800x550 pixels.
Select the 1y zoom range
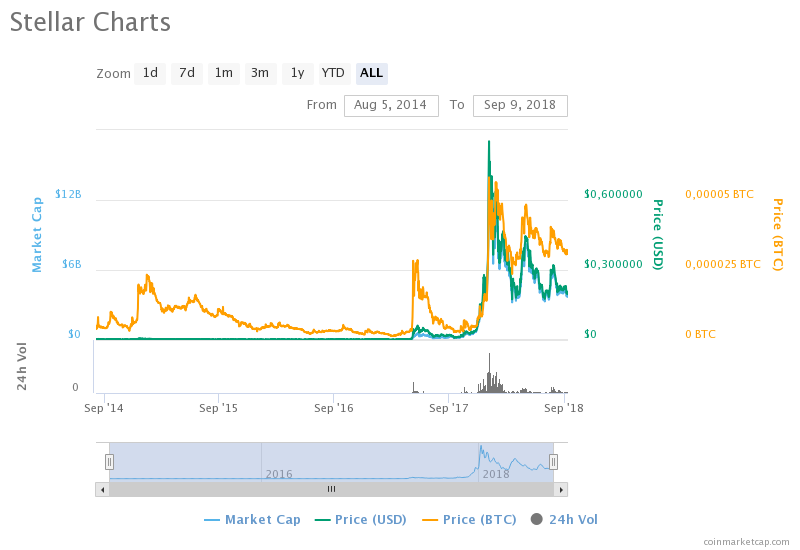tap(297, 73)
